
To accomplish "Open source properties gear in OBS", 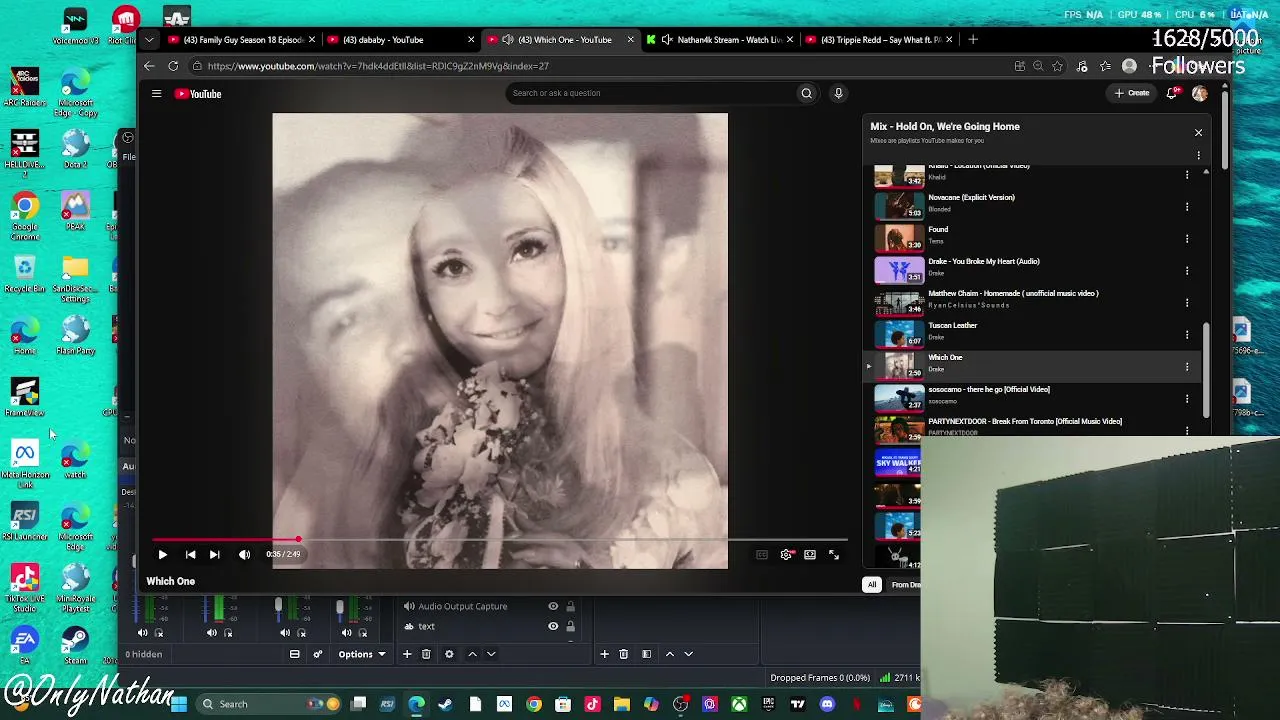I will point(449,654).
